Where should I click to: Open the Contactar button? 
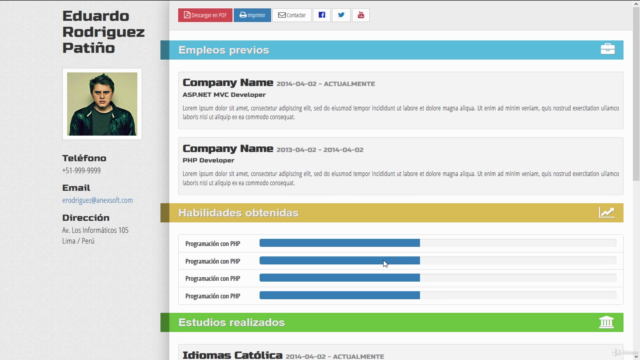point(292,15)
